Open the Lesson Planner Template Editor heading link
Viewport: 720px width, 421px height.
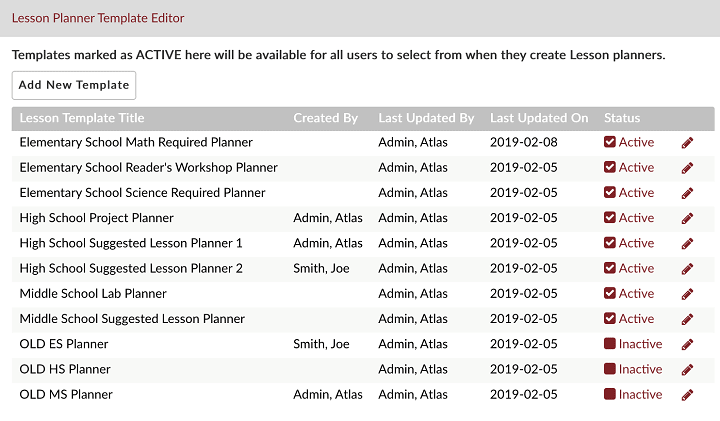tap(98, 18)
